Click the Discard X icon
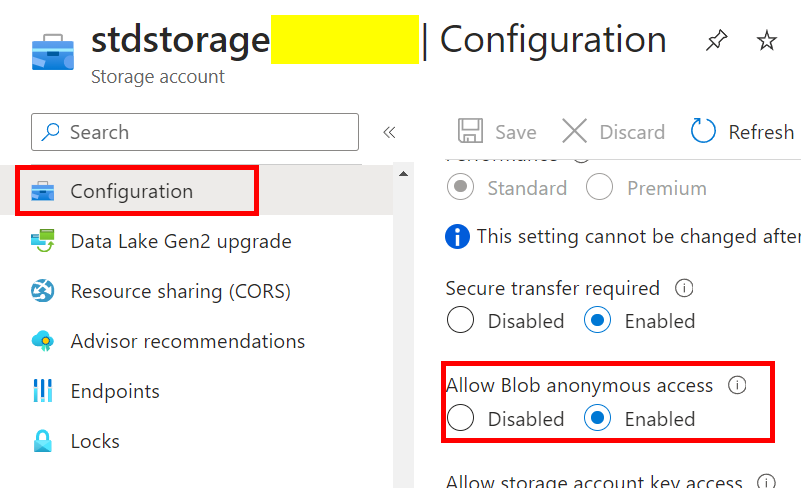The image size is (801, 488). (575, 132)
